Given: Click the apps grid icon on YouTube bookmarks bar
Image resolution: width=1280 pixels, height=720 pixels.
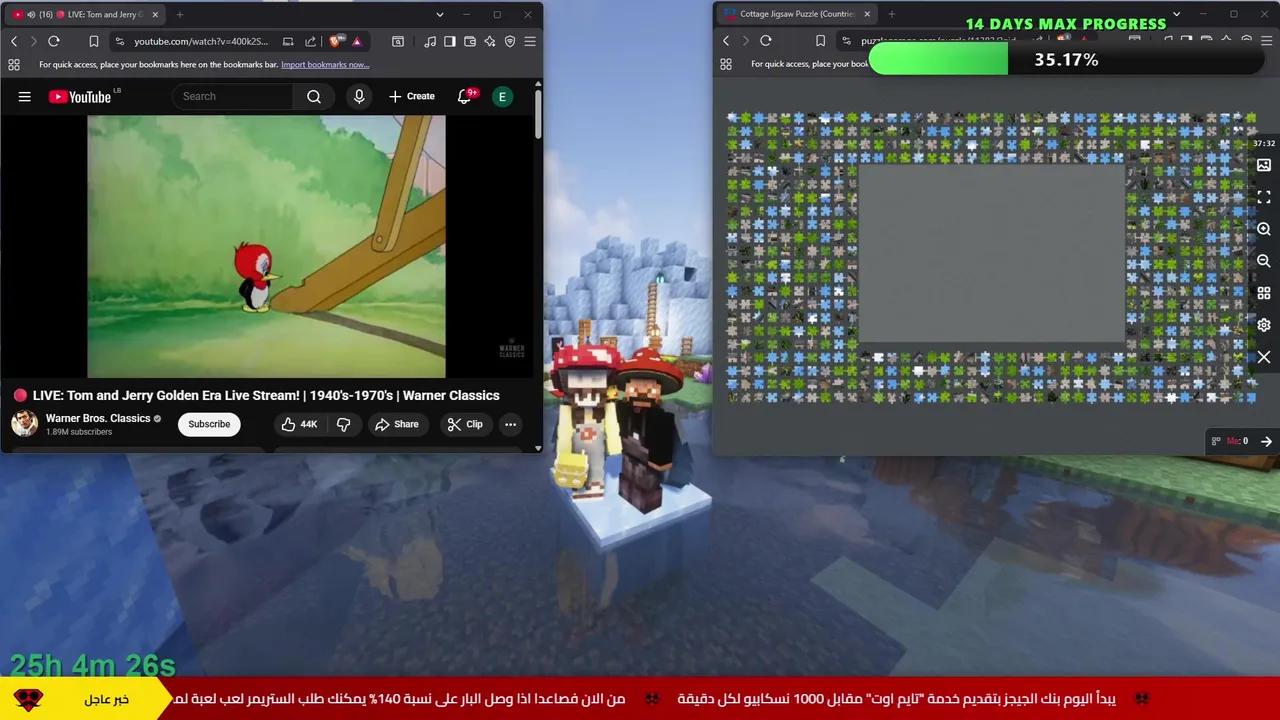Looking at the screenshot, I should coord(14,64).
